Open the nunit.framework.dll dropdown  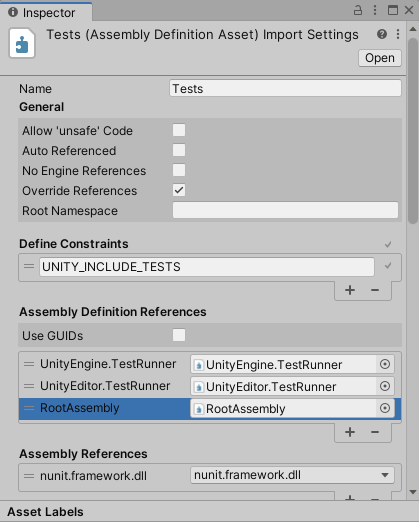(x=292, y=475)
